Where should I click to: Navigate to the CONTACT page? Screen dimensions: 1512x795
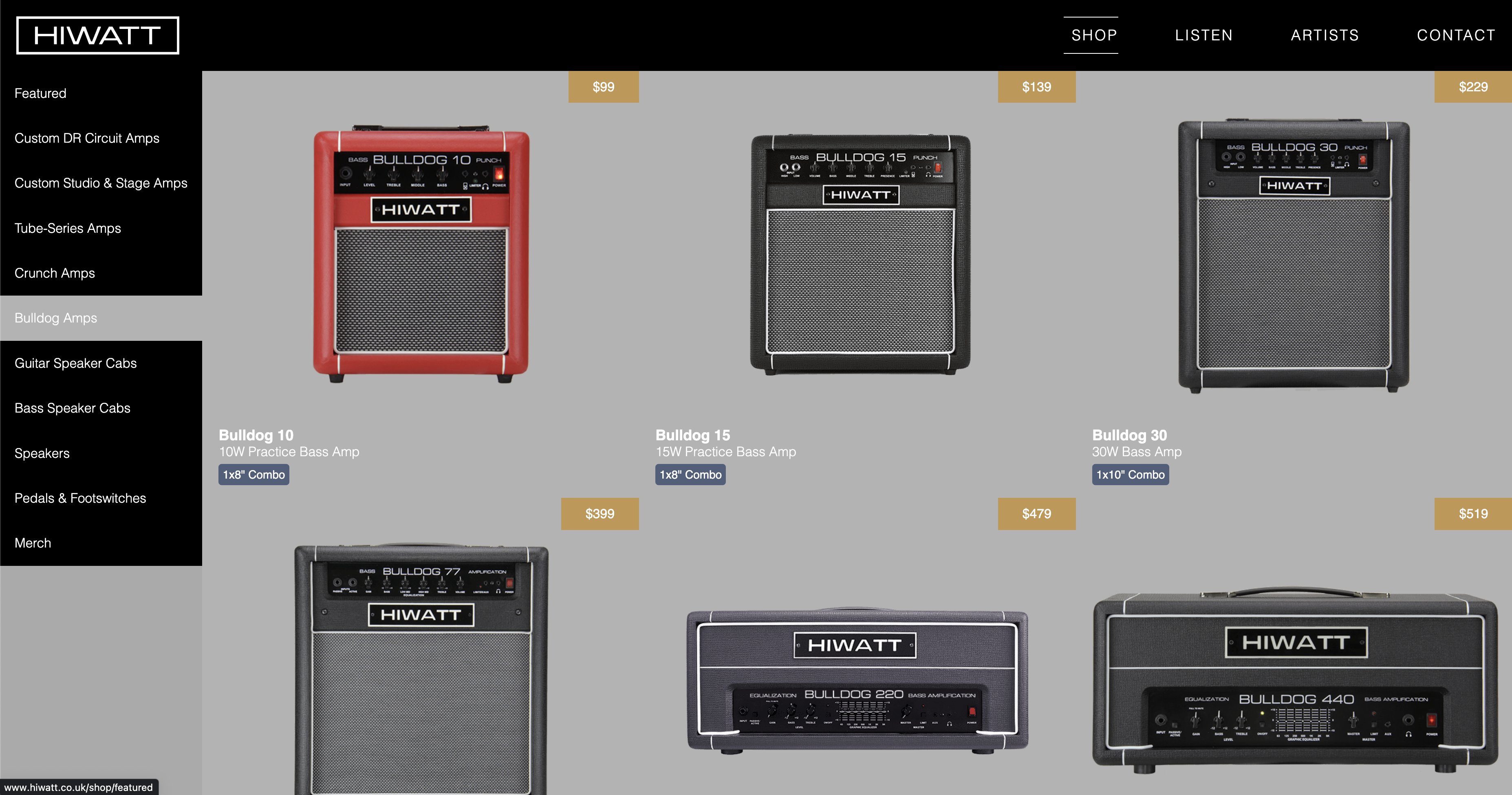click(1456, 35)
